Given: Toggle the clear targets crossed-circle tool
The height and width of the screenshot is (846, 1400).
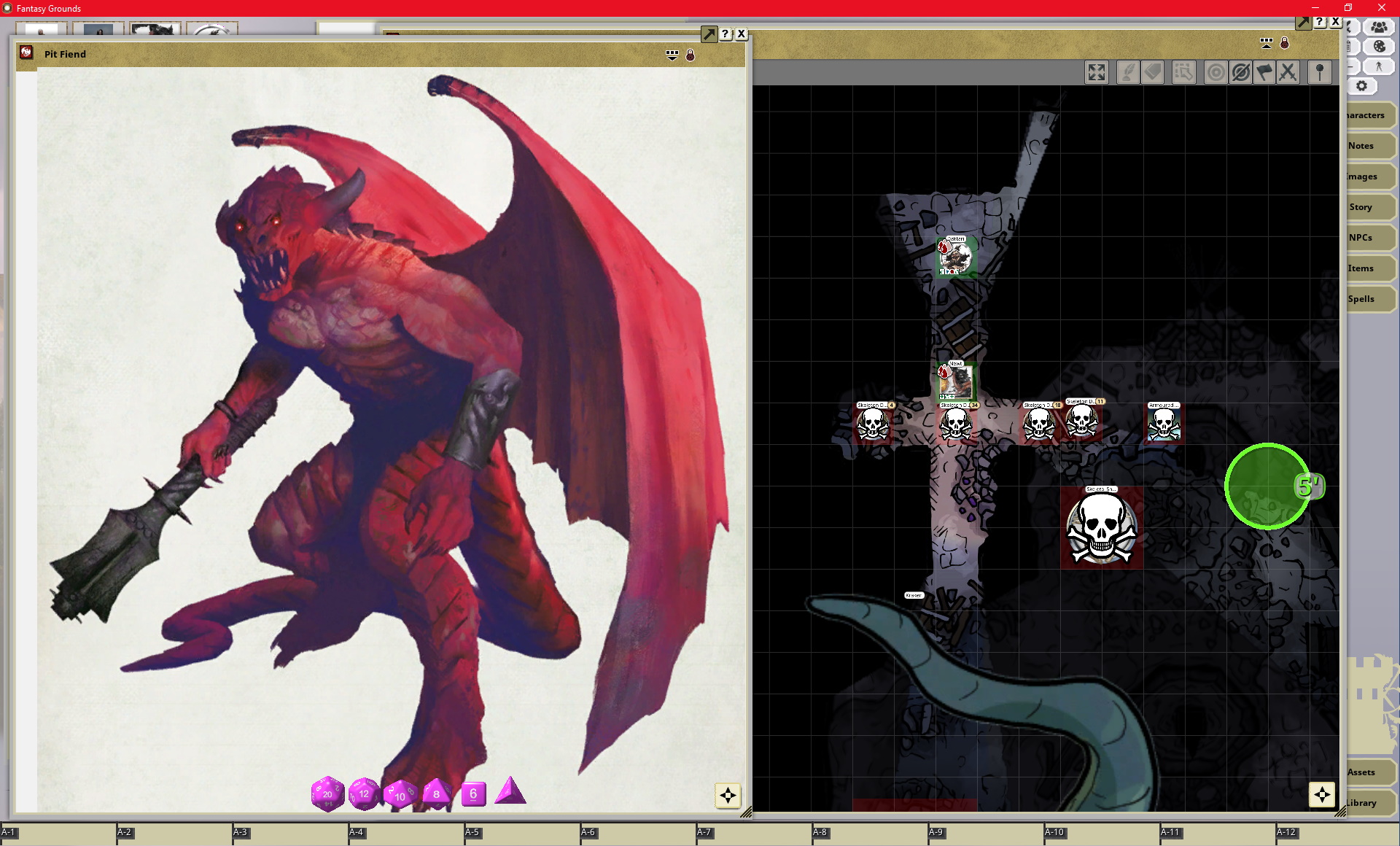Looking at the screenshot, I should tap(1240, 72).
